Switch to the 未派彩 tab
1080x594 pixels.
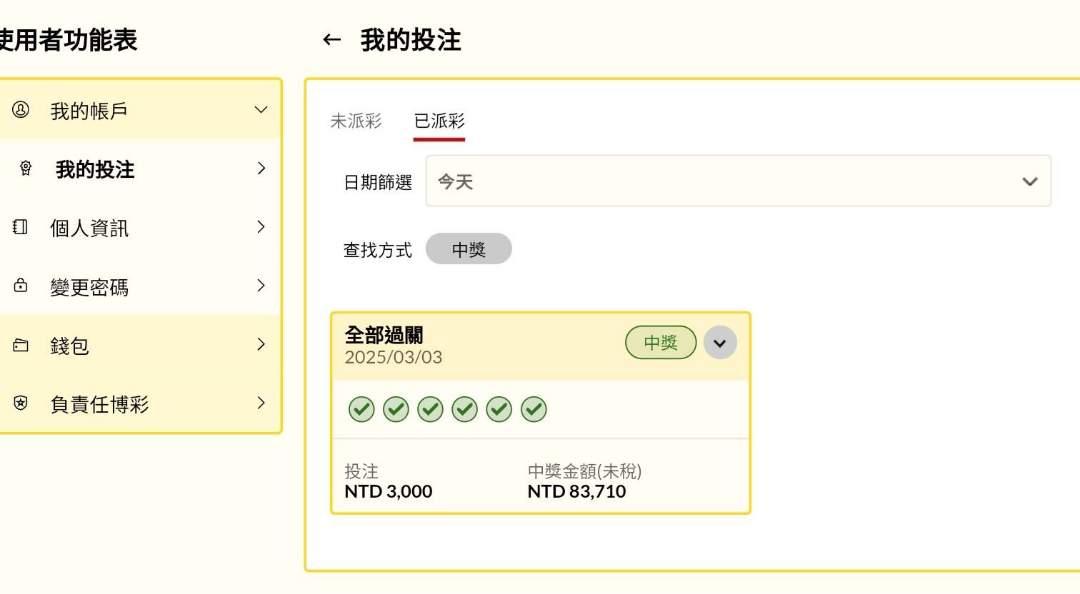coord(356,121)
